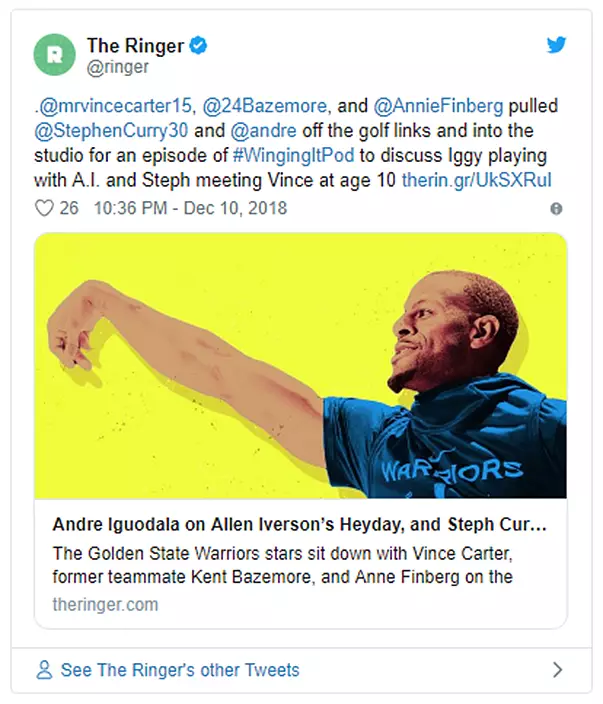603x704 pixels.
Task: Click The Ringer profile avatar logo
Action: 54,54
